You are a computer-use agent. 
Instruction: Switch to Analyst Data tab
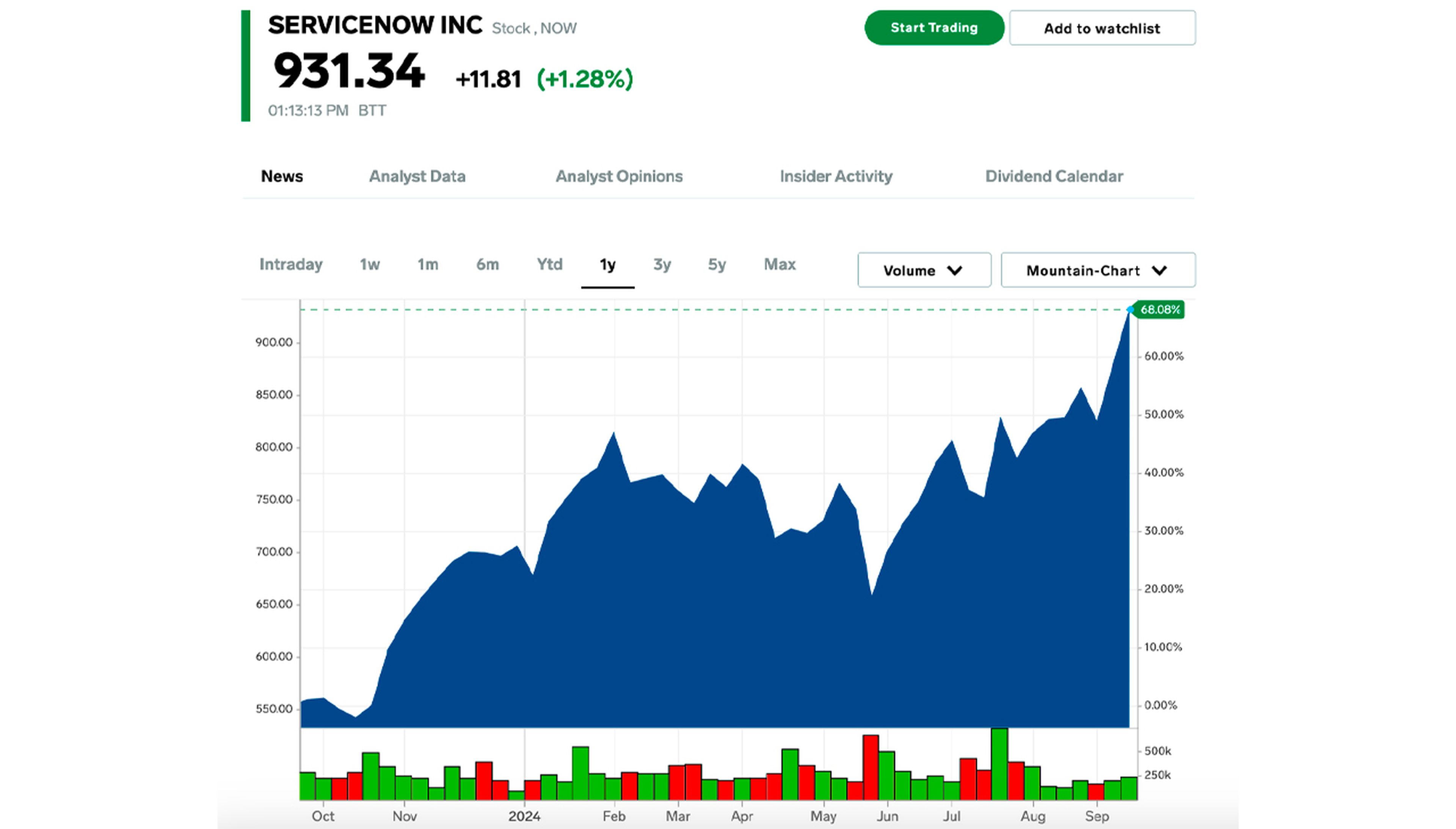tap(417, 176)
